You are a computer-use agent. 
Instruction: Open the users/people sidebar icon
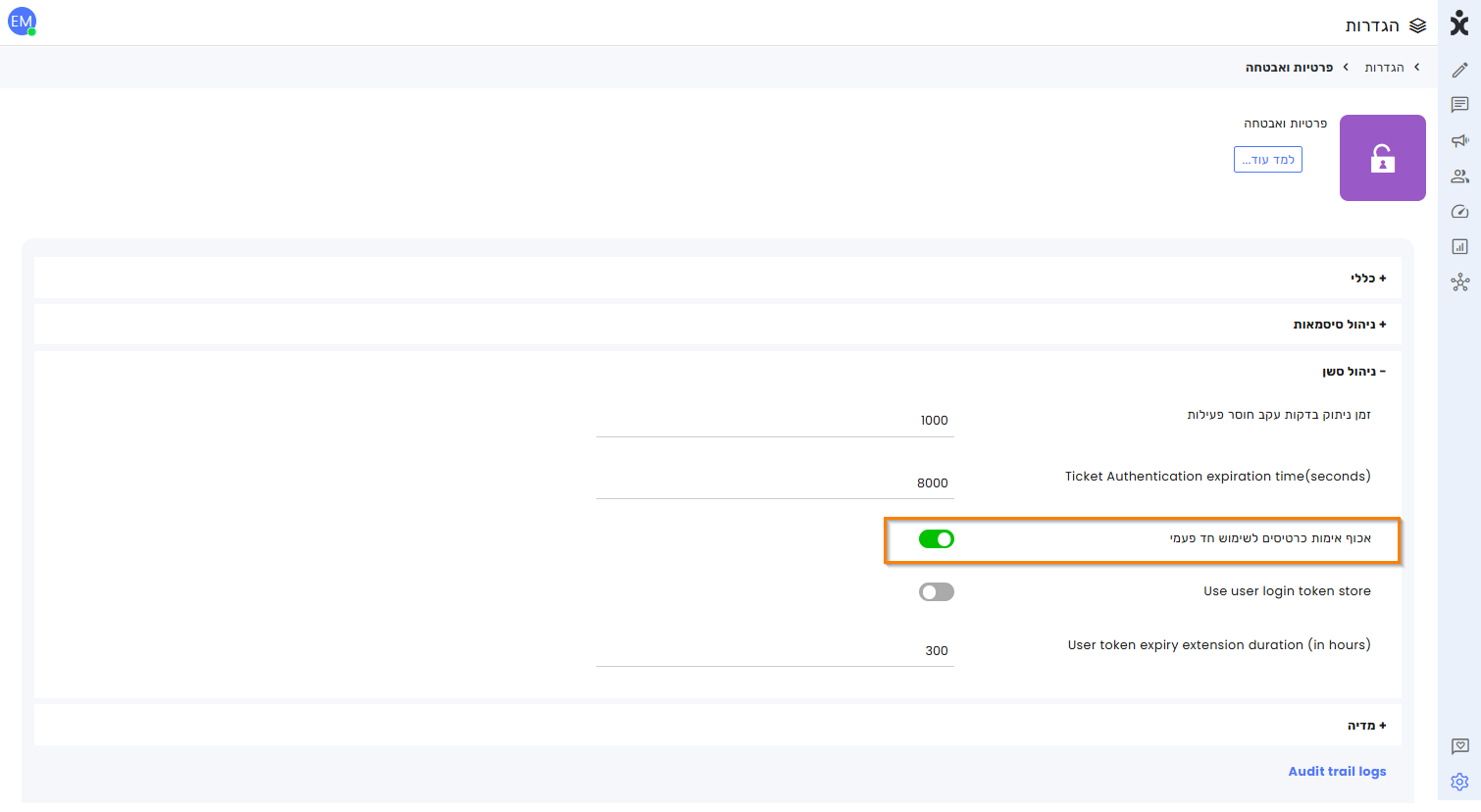1459,177
